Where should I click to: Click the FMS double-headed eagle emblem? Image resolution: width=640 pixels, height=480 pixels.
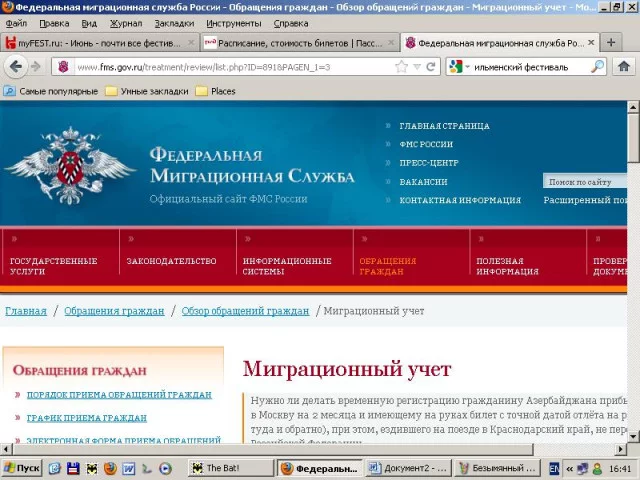coord(70,166)
